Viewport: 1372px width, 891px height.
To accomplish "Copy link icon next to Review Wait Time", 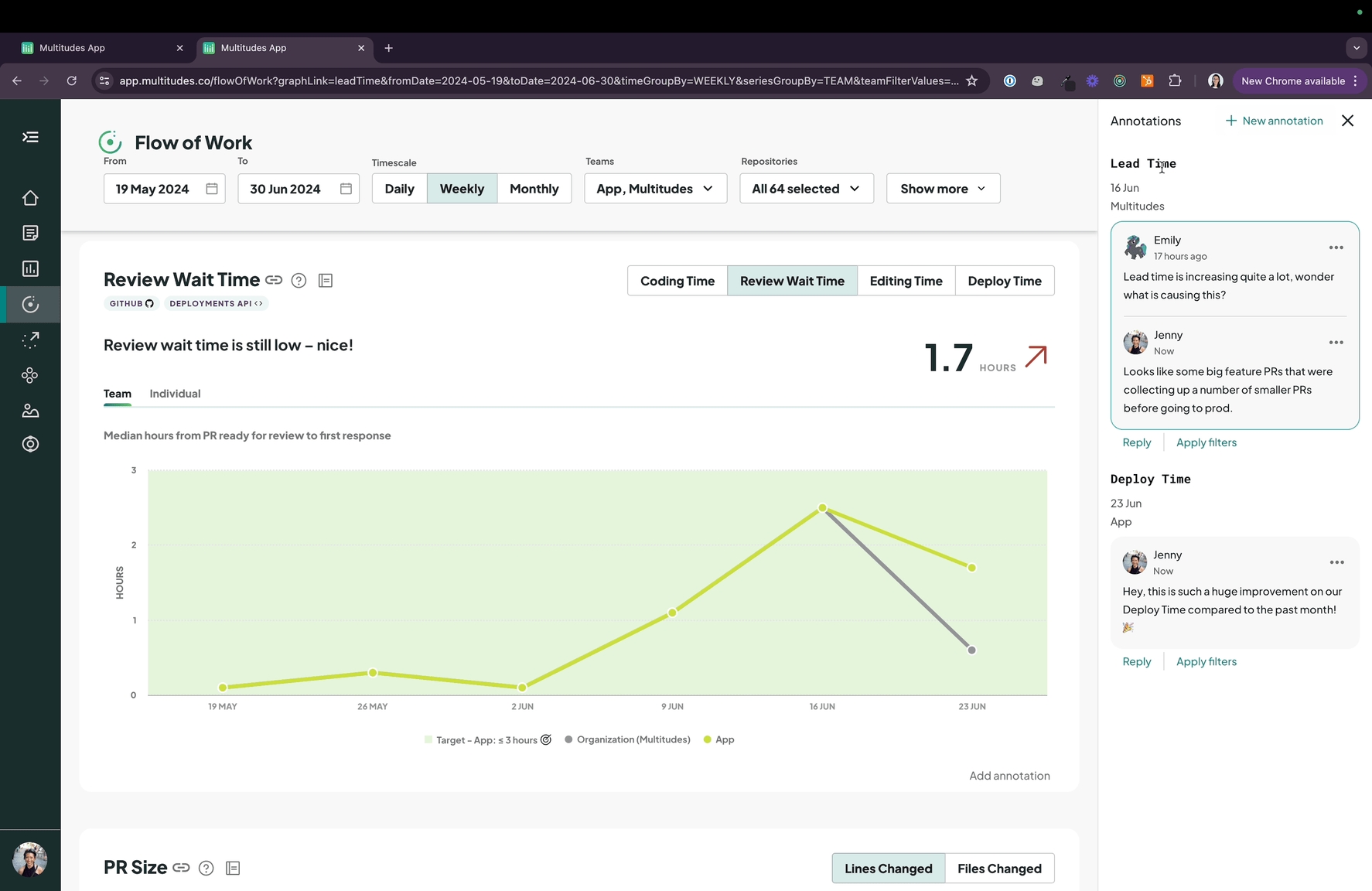I will pyautogui.click(x=274, y=280).
